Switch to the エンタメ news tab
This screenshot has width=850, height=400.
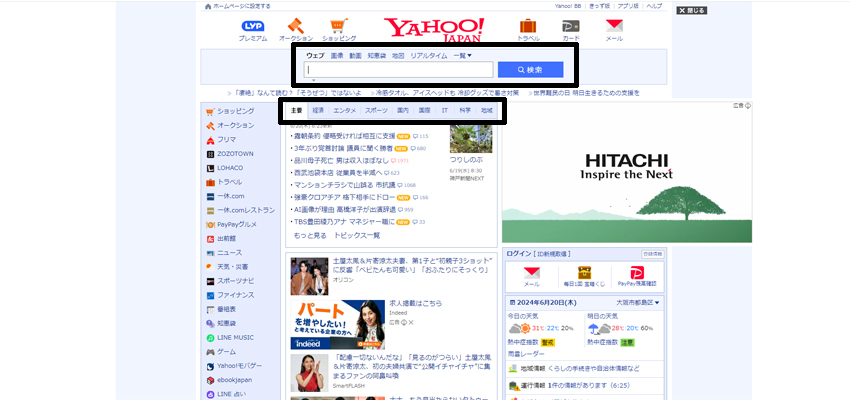tap(344, 110)
